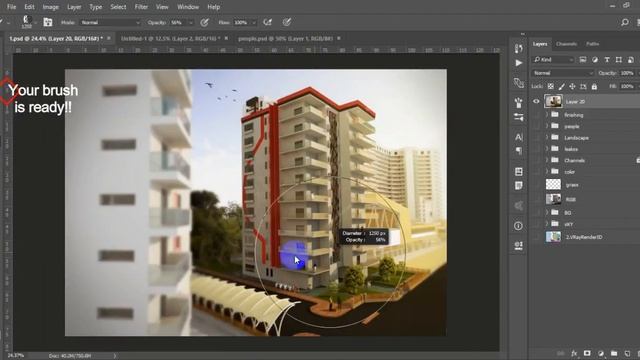Filter for type layers icon
This screenshot has height=360, width=640.
pyautogui.click(x=607, y=60)
